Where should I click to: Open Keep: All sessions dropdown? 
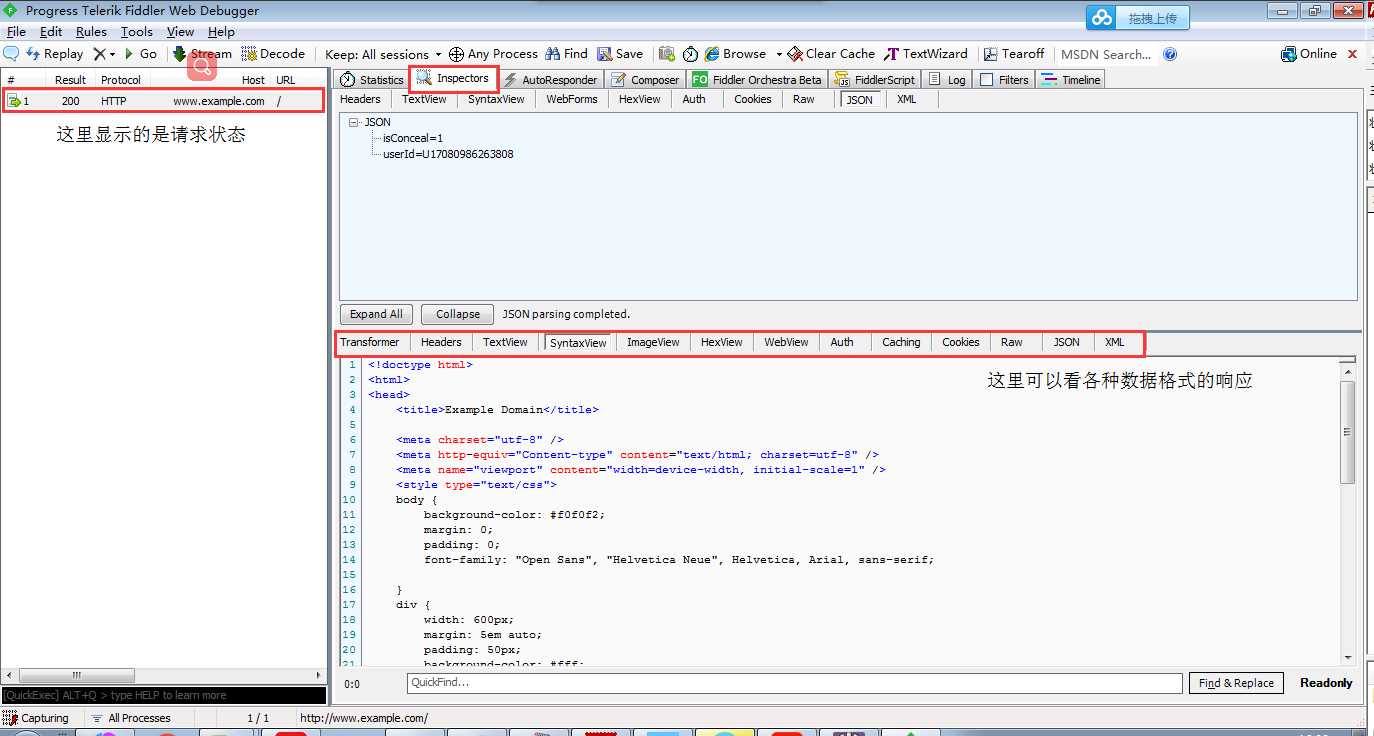[x=383, y=54]
